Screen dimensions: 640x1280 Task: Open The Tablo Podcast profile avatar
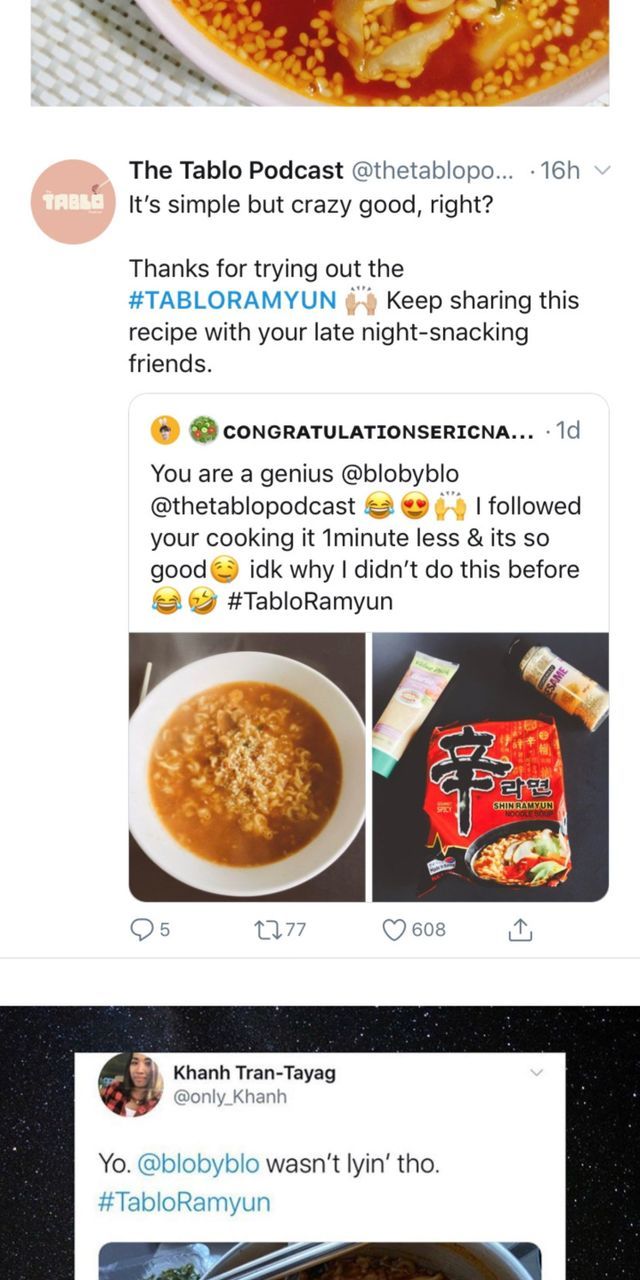73,201
